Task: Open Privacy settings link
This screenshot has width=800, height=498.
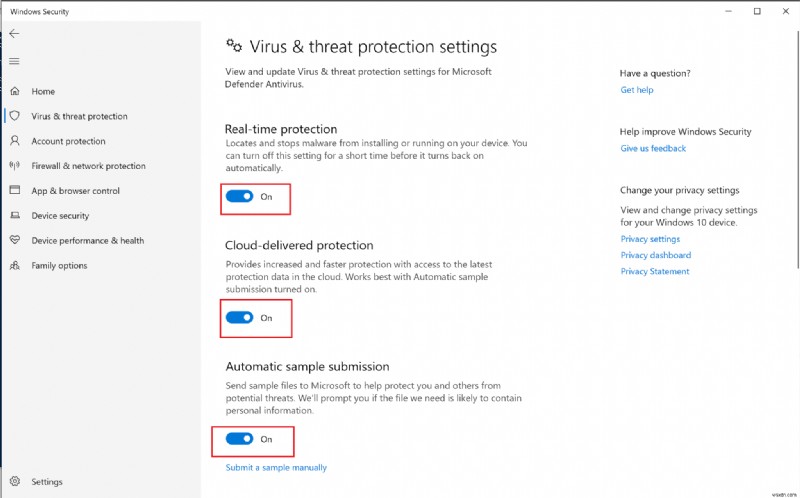Action: point(650,239)
